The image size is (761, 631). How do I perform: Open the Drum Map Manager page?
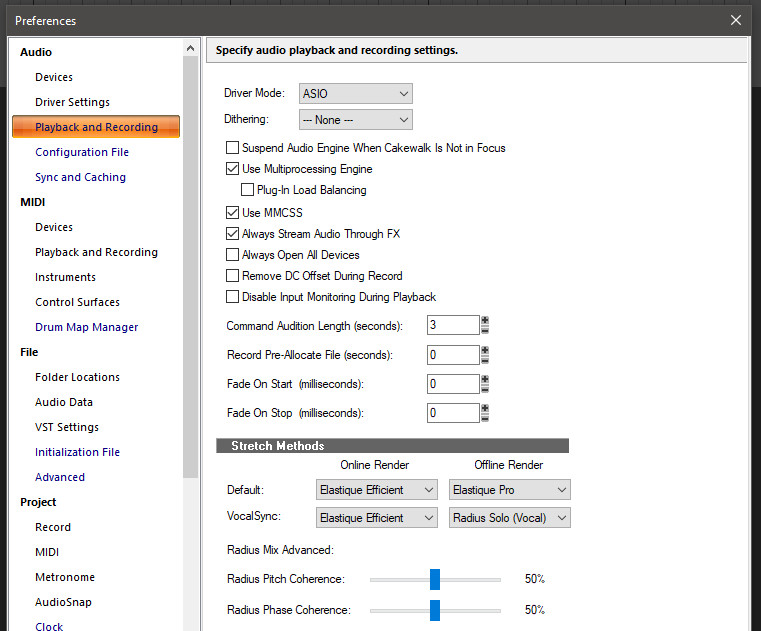click(x=86, y=327)
